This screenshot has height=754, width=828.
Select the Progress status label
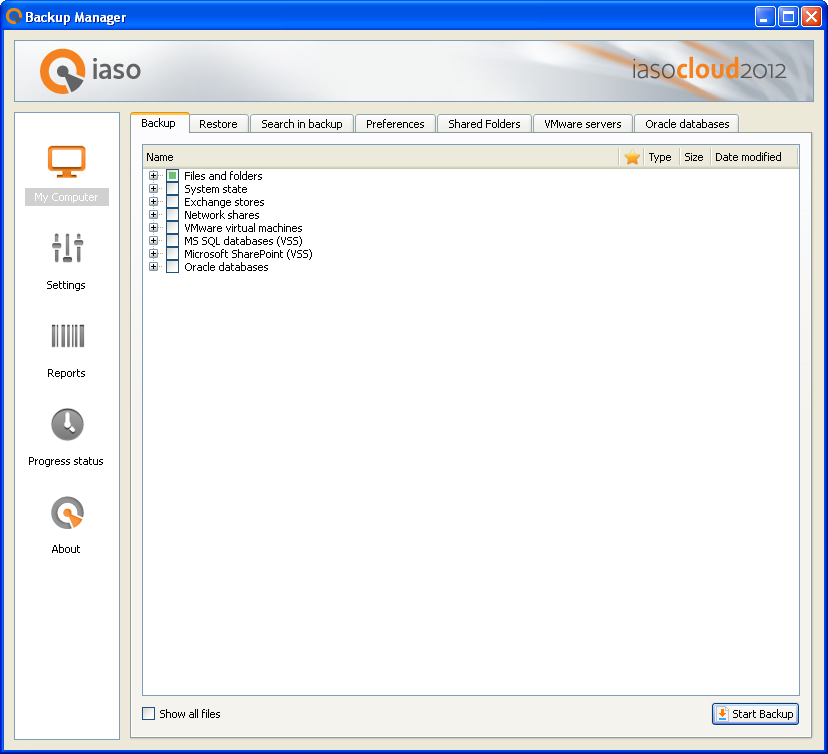(x=66, y=461)
